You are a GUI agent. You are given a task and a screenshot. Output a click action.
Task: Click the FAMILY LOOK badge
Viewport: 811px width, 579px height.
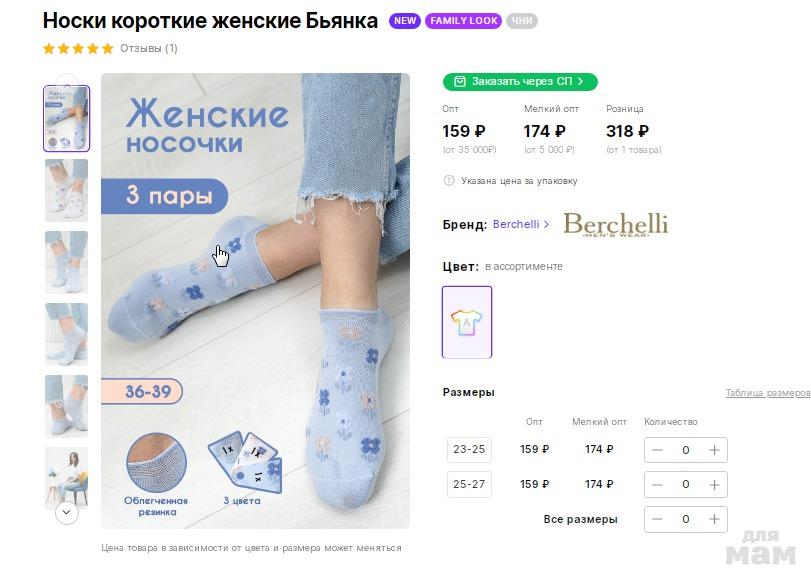(463, 21)
